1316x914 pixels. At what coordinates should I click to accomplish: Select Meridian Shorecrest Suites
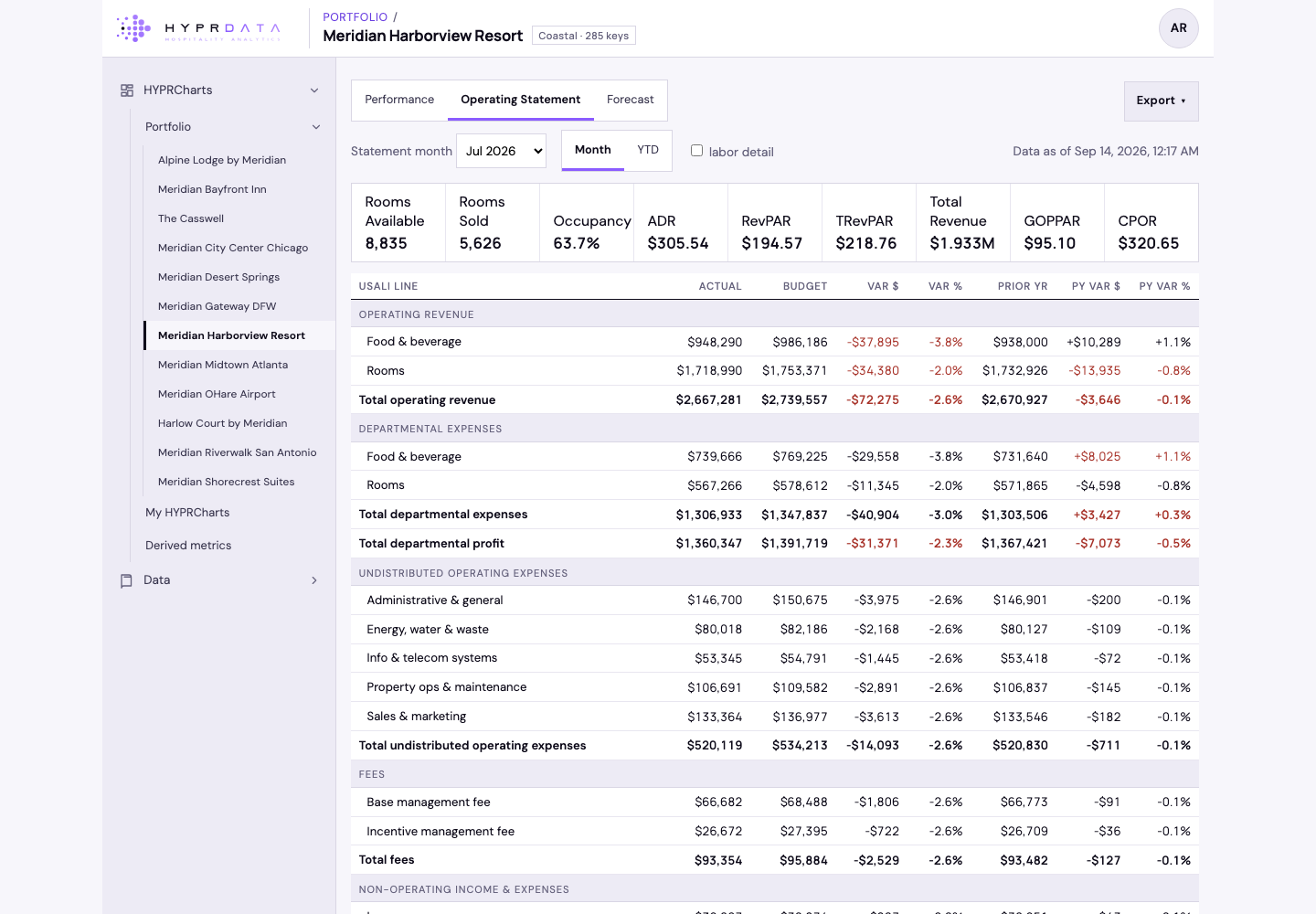tap(239, 482)
